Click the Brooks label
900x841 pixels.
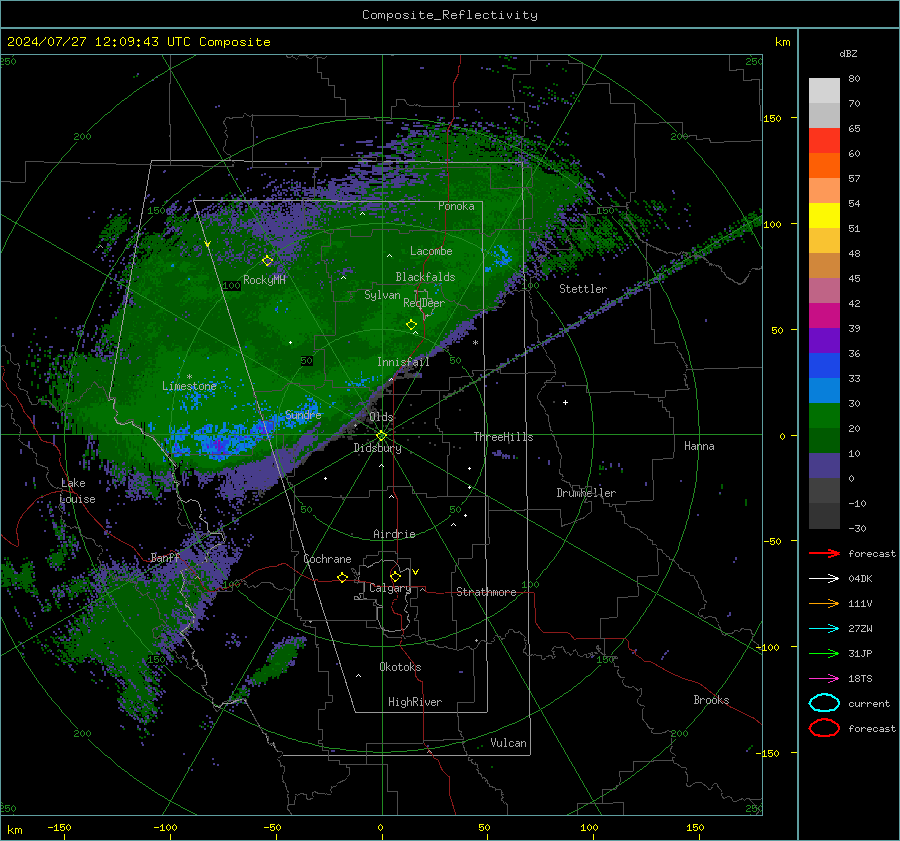(x=711, y=700)
